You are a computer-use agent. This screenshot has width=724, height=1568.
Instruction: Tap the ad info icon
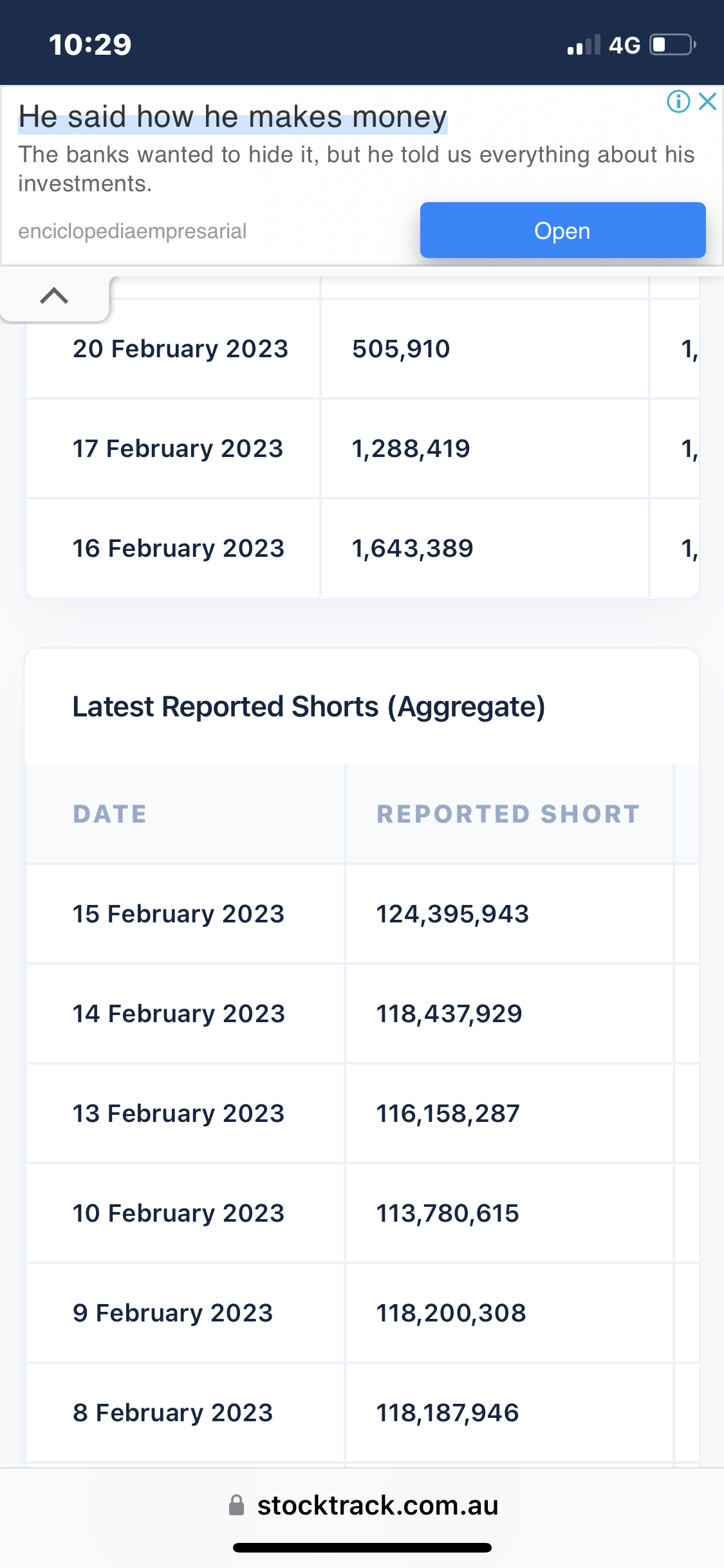point(678,102)
